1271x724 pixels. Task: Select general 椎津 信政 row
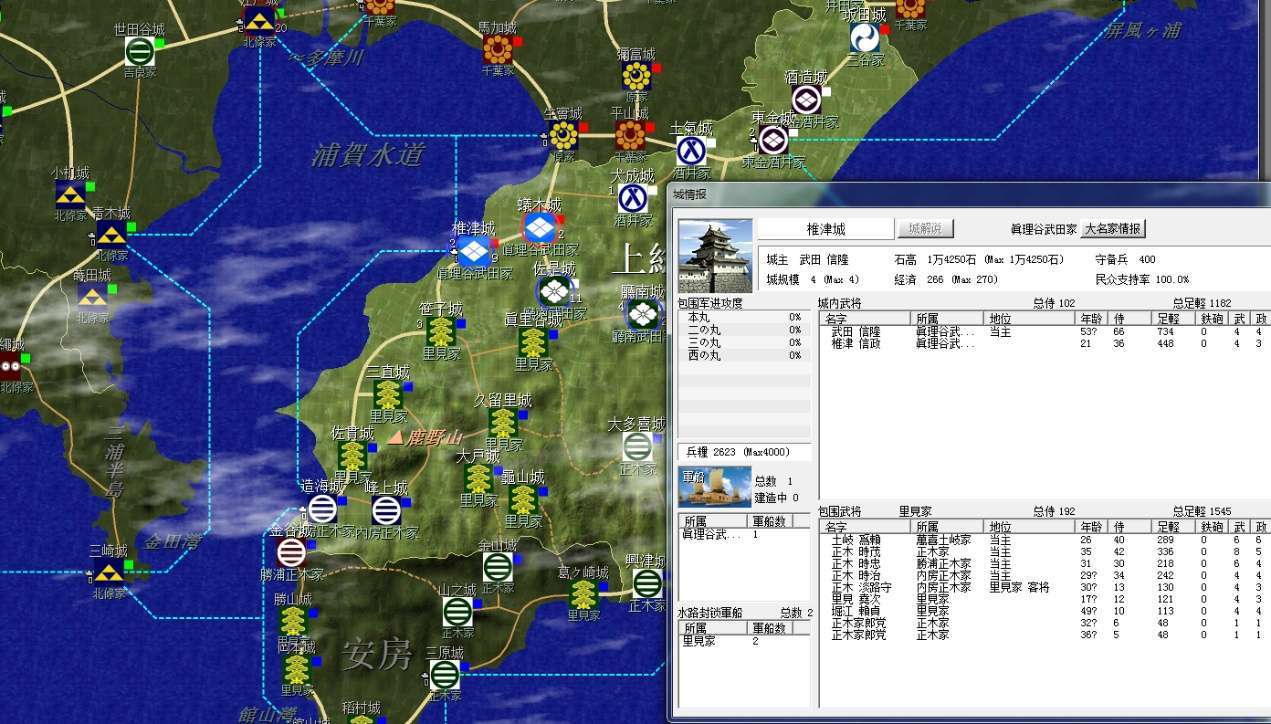[x=1044, y=343]
